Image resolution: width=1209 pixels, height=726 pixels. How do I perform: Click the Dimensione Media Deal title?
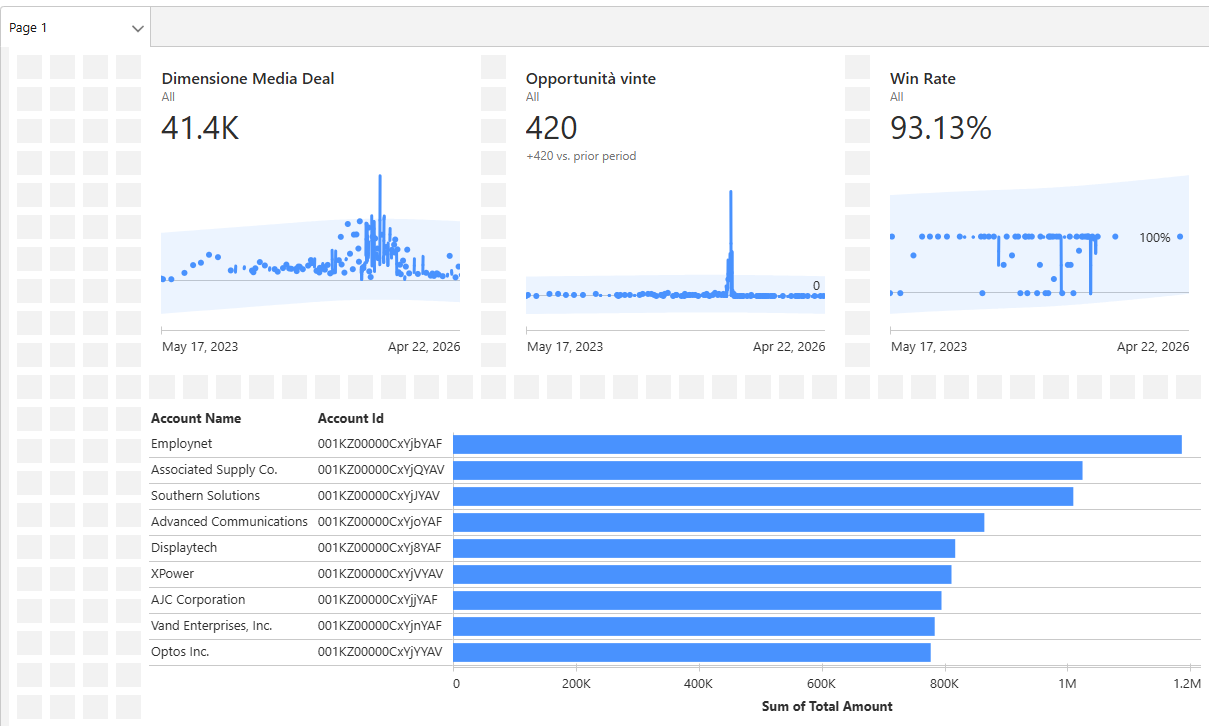248,79
